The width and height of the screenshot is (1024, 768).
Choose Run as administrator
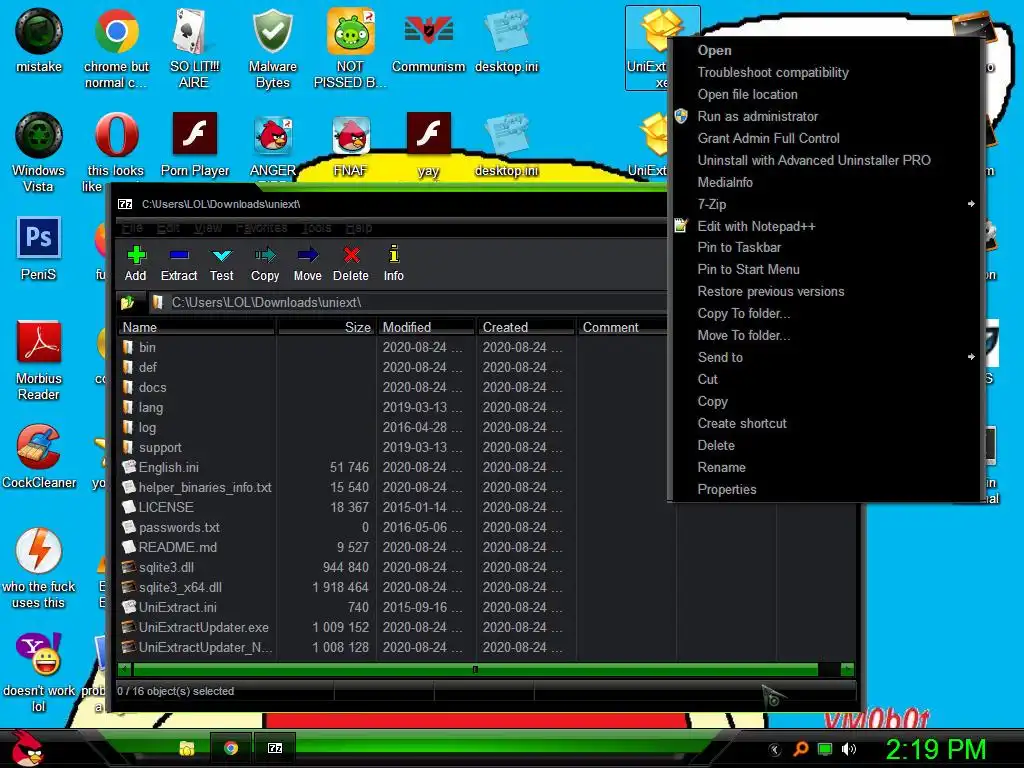[x=825, y=116]
